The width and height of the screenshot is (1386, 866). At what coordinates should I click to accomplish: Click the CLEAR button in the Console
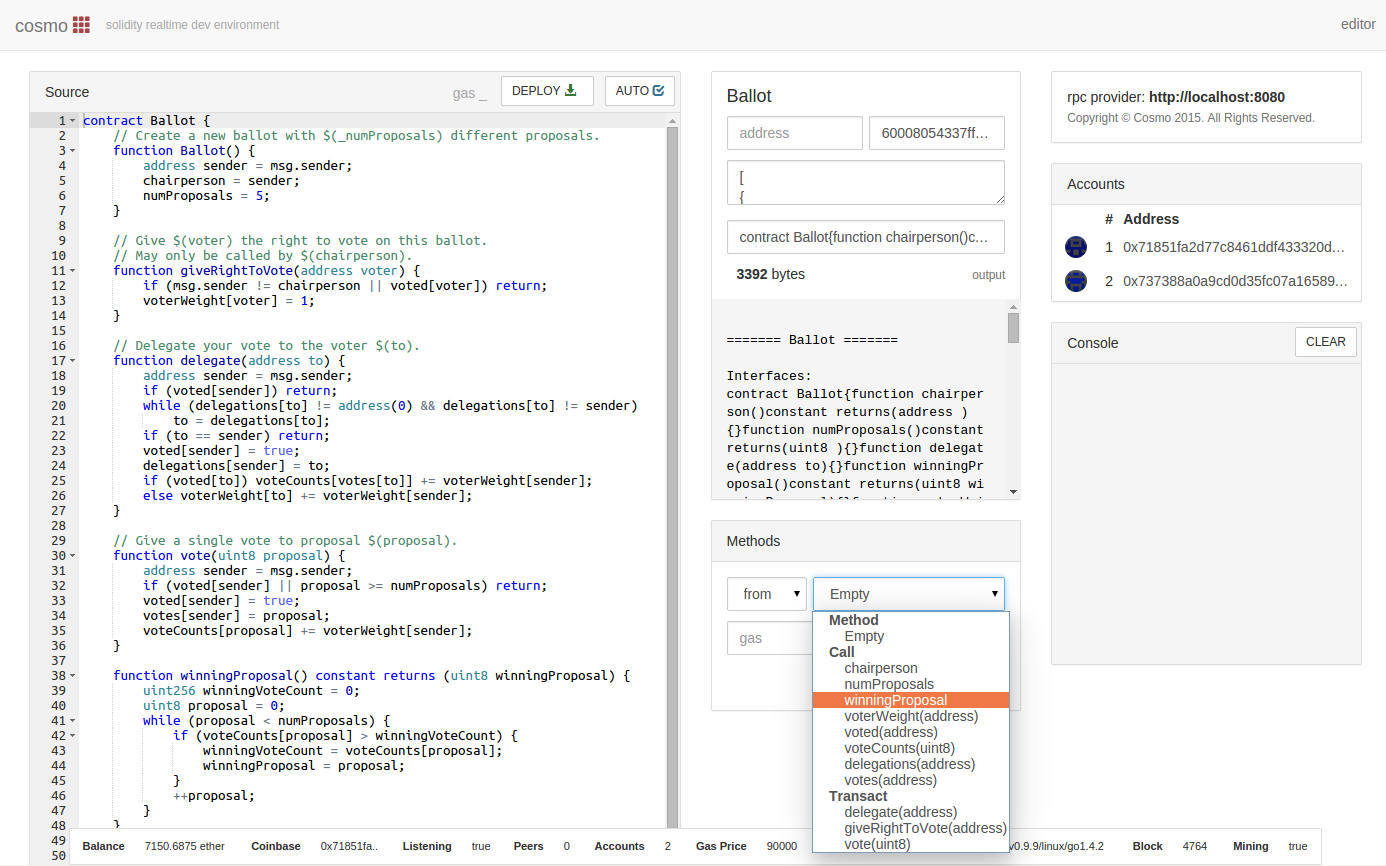coord(1325,341)
